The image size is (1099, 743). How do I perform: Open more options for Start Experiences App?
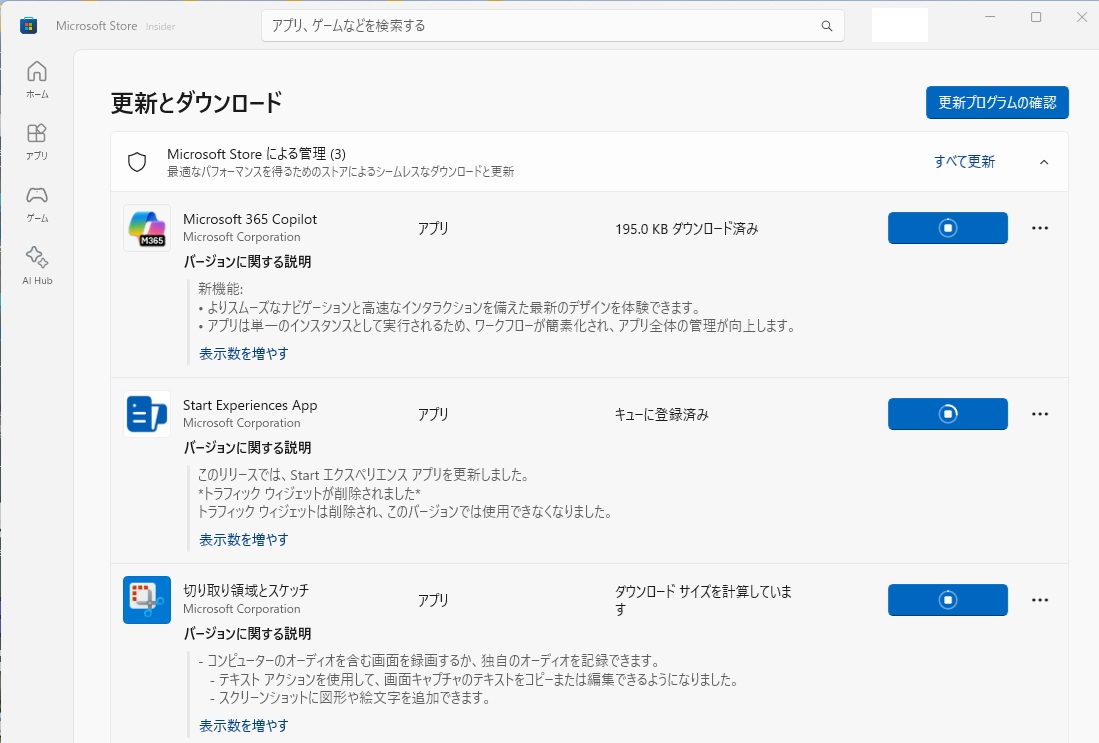[x=1040, y=414]
